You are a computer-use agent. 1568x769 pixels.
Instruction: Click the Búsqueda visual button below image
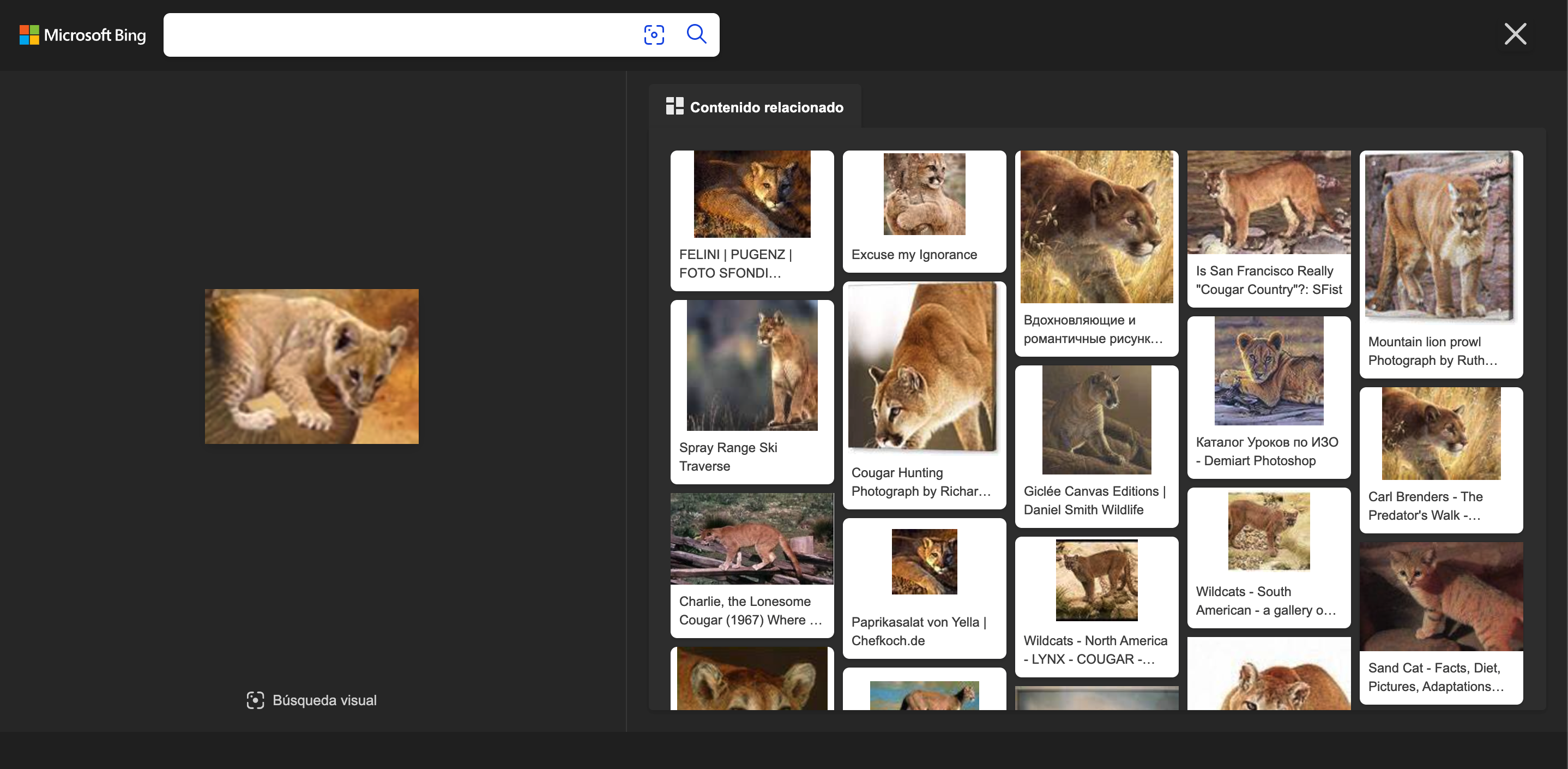312,700
